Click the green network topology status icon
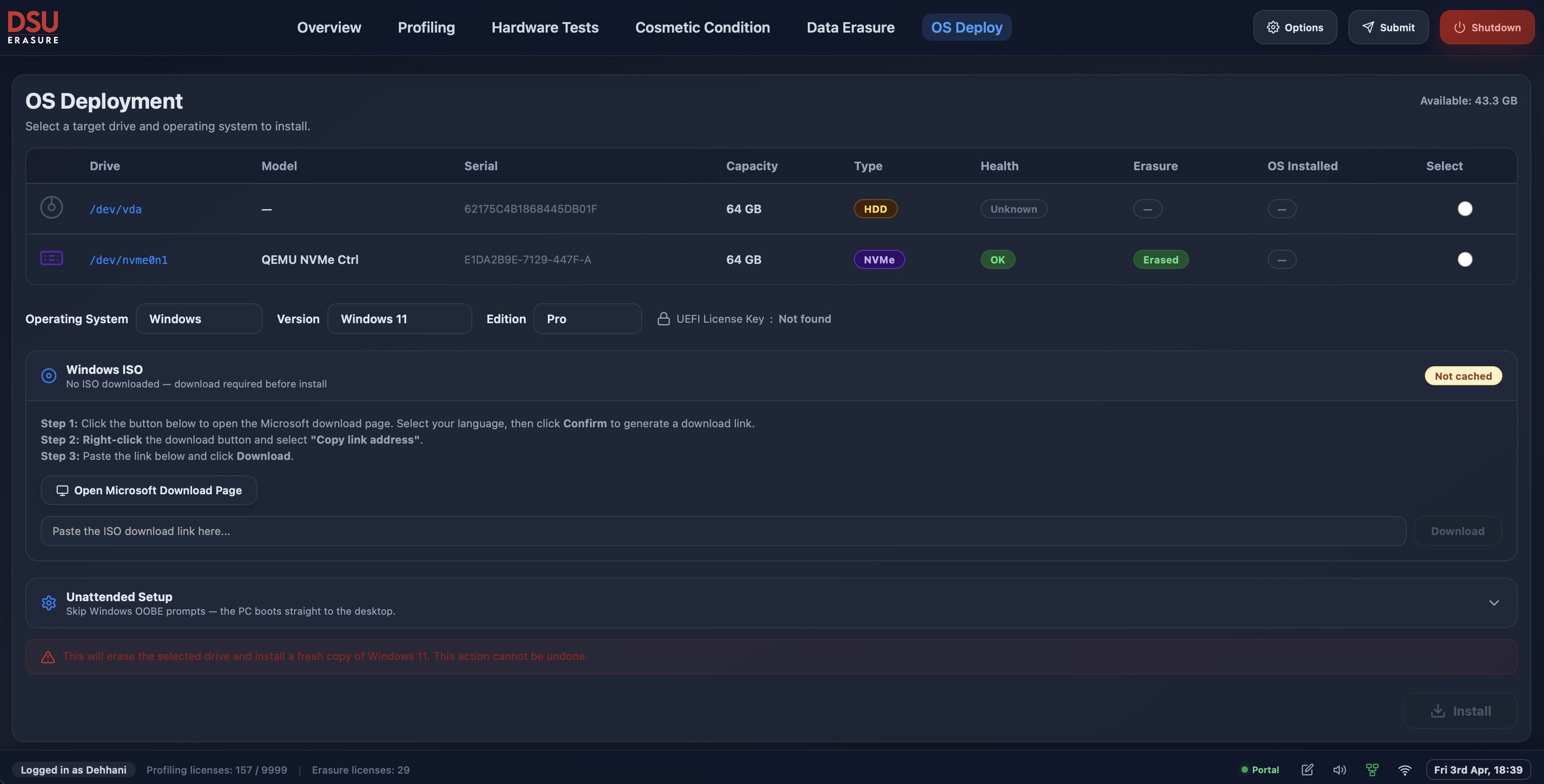Screen dimensions: 1544x784 1372,770
